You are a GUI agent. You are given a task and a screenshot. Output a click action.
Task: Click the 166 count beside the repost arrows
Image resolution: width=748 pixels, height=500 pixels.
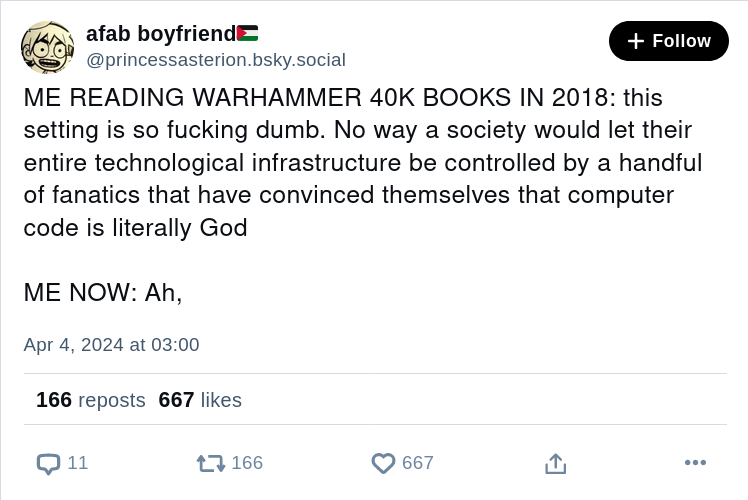(x=247, y=463)
